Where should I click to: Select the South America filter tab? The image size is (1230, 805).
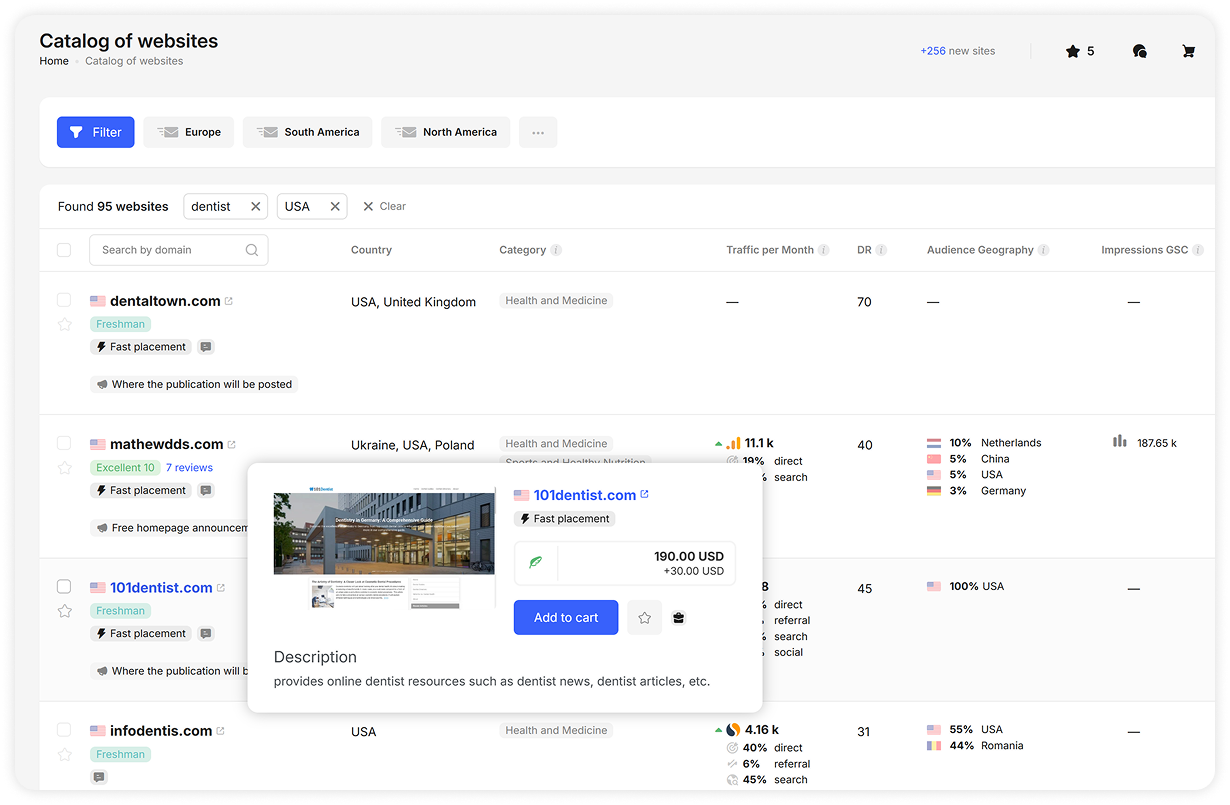click(307, 131)
